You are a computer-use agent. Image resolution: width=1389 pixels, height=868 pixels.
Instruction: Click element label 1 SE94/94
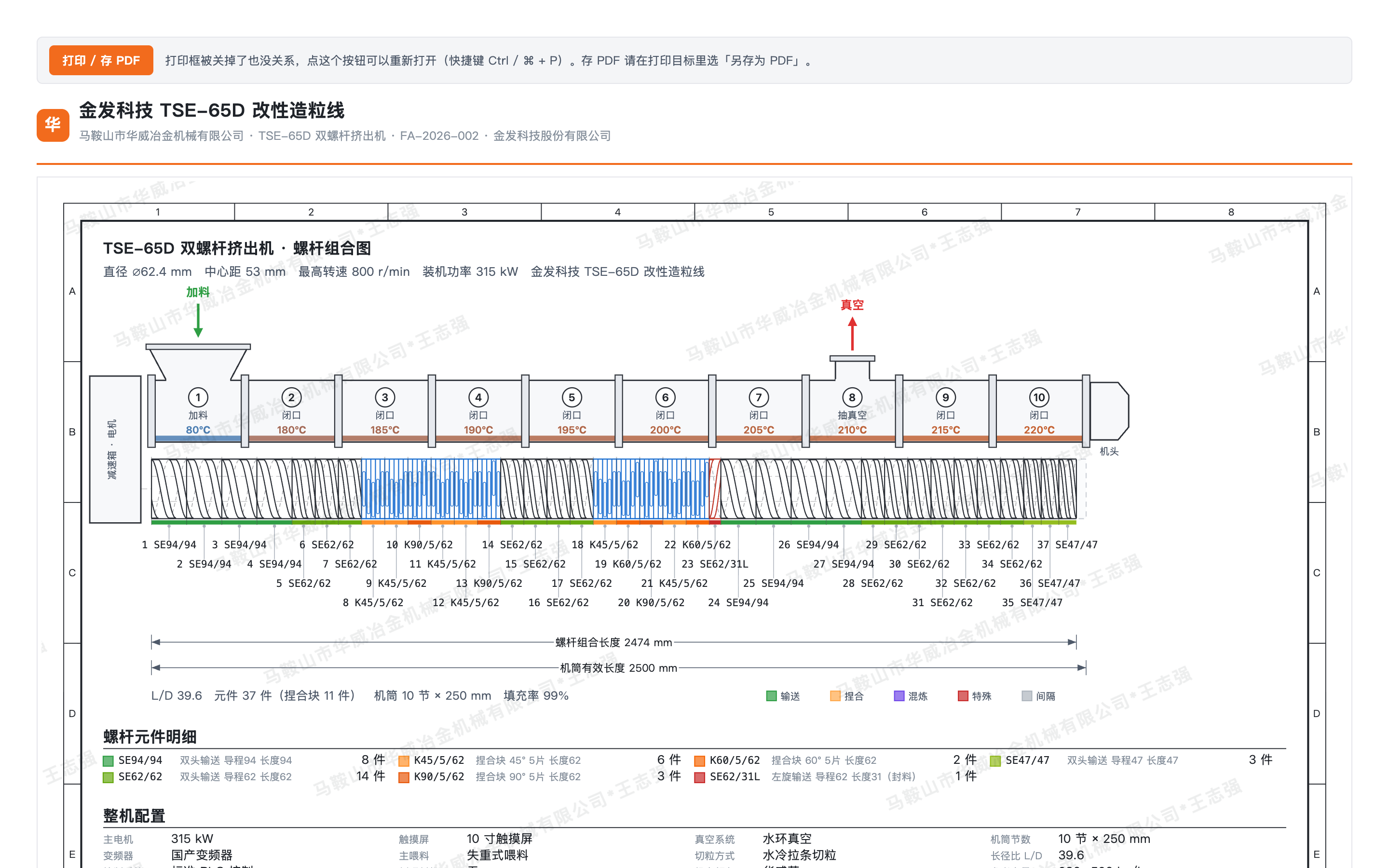tap(169, 545)
